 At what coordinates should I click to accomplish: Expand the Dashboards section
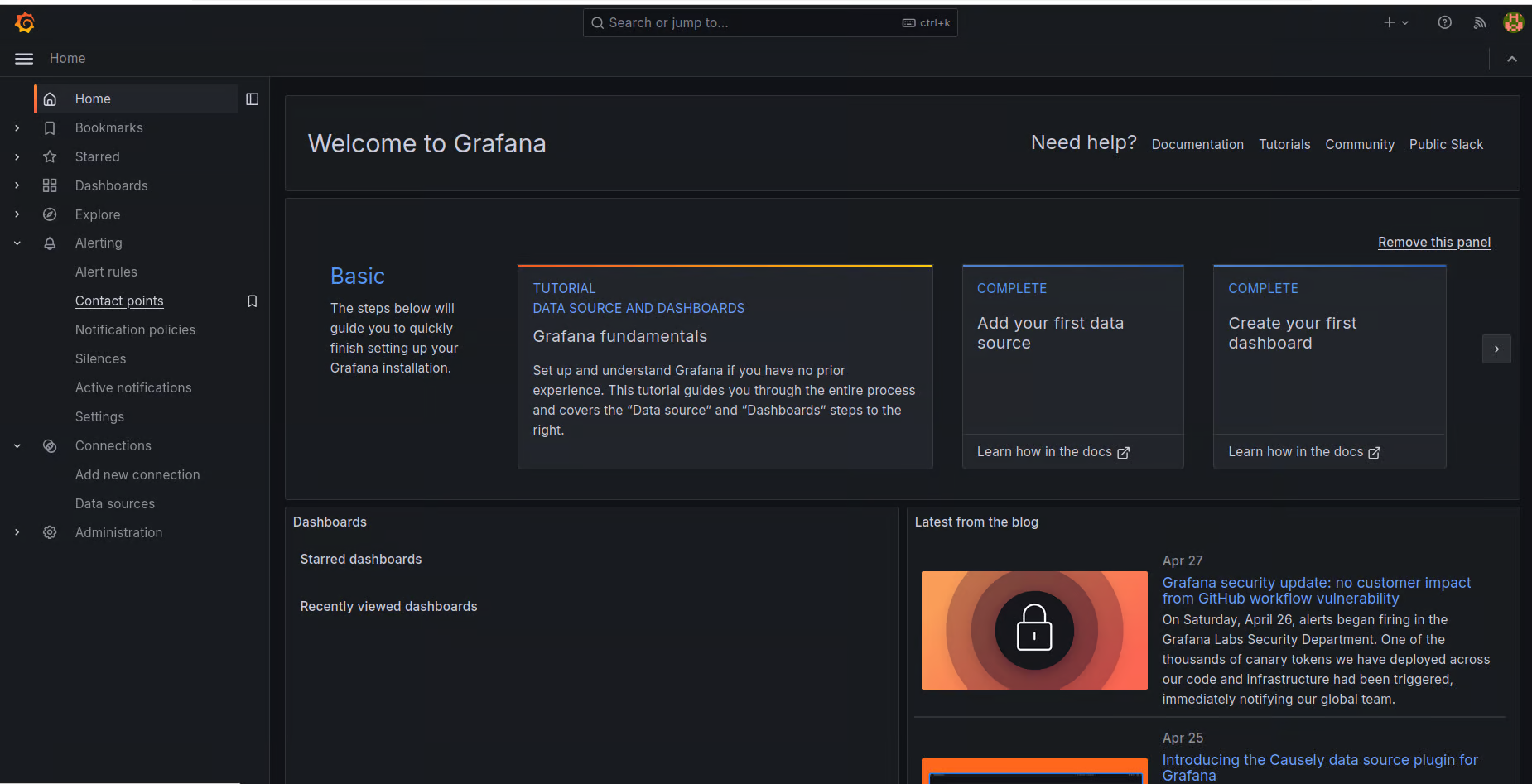click(17, 185)
